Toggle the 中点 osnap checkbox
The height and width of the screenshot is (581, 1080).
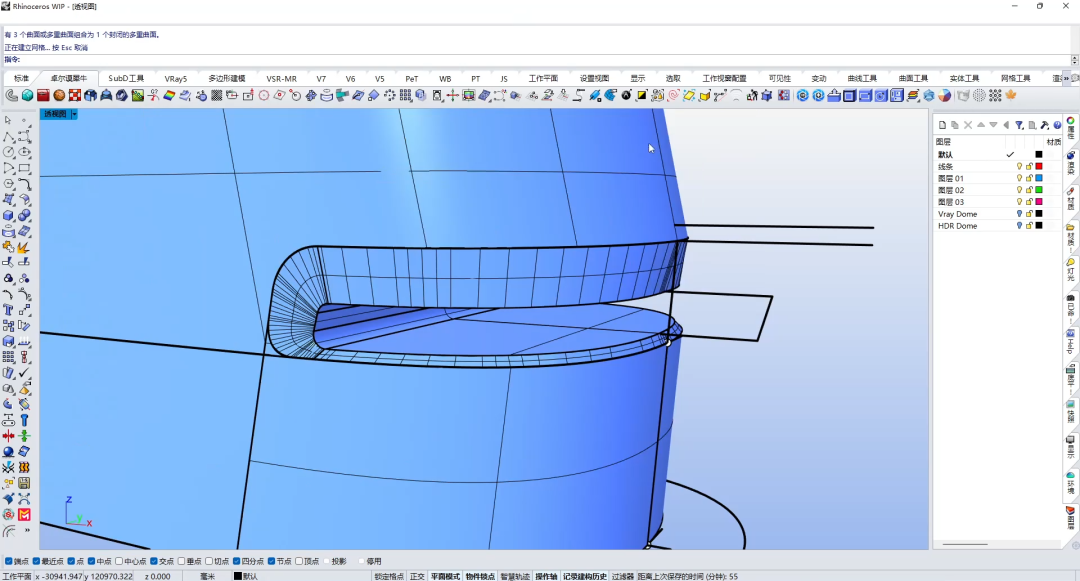click(x=92, y=561)
